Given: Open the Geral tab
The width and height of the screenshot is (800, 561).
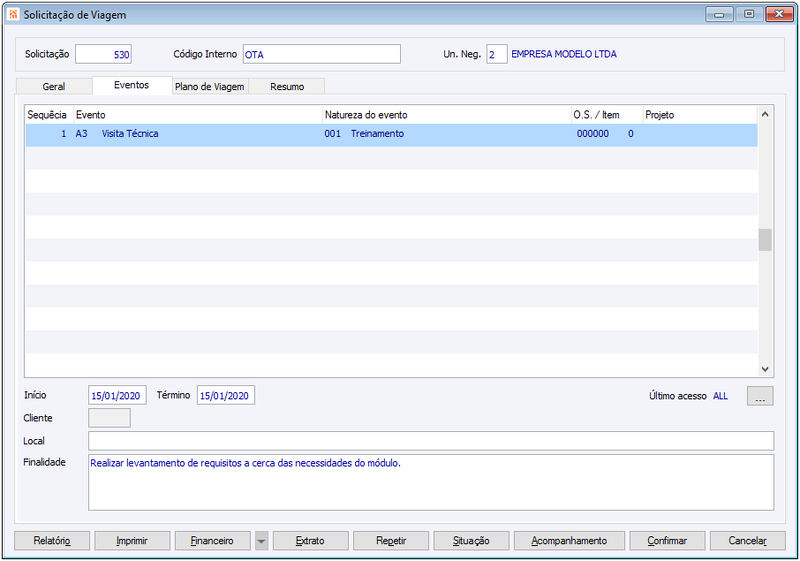Looking at the screenshot, I should 54,86.
